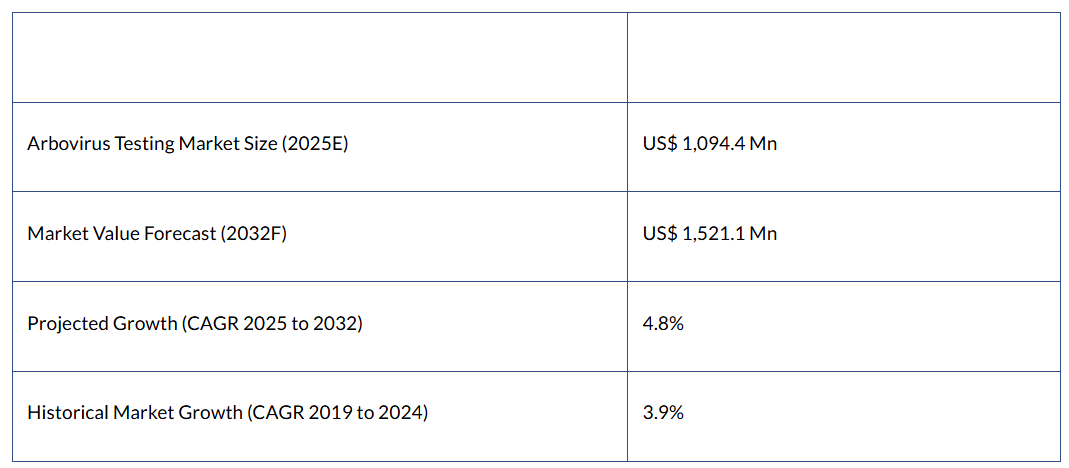
Task: Click the empty top-left header cell
Action: pyautogui.click(x=320, y=57)
